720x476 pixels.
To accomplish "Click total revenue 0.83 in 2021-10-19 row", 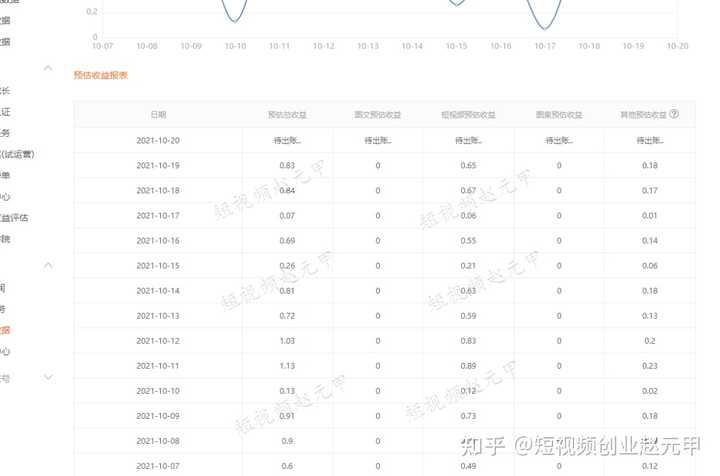I will tap(287, 165).
